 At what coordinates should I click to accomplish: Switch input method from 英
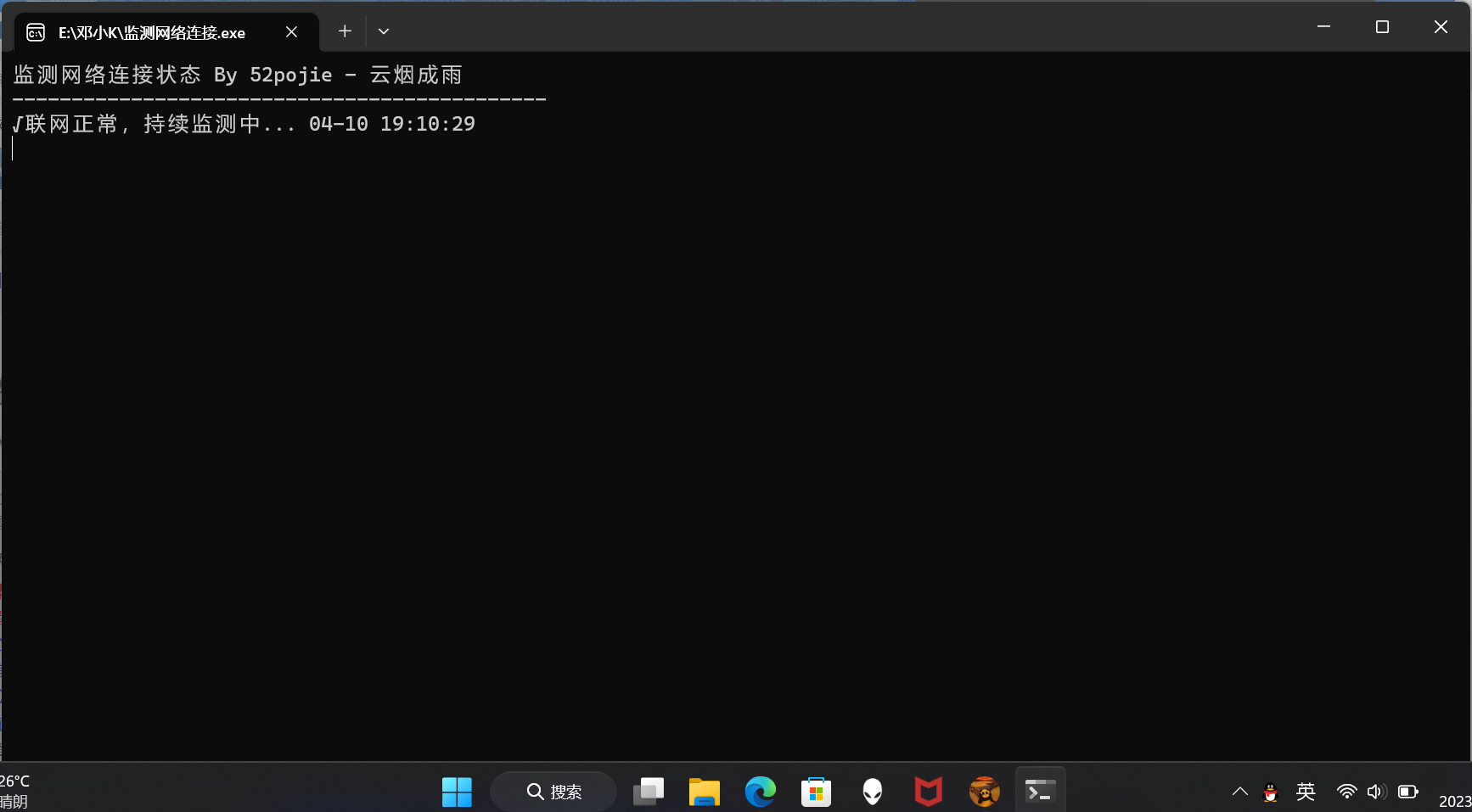[1306, 792]
